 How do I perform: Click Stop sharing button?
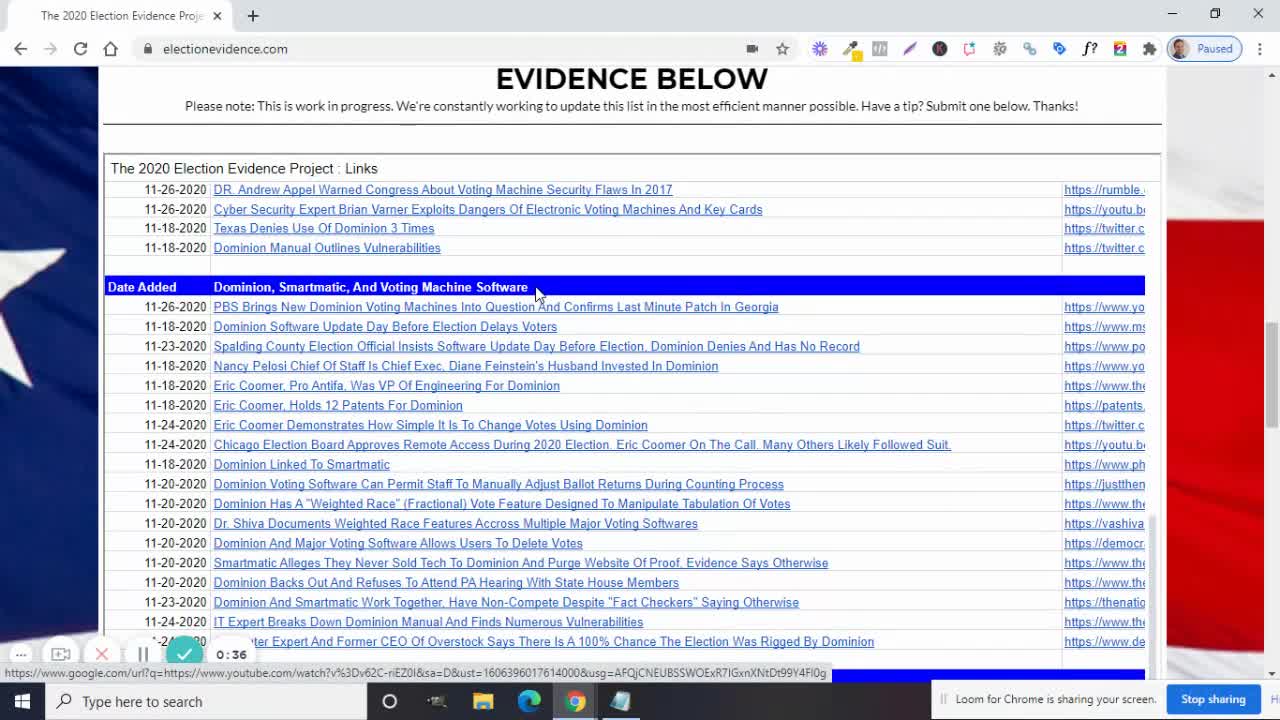pos(1213,699)
